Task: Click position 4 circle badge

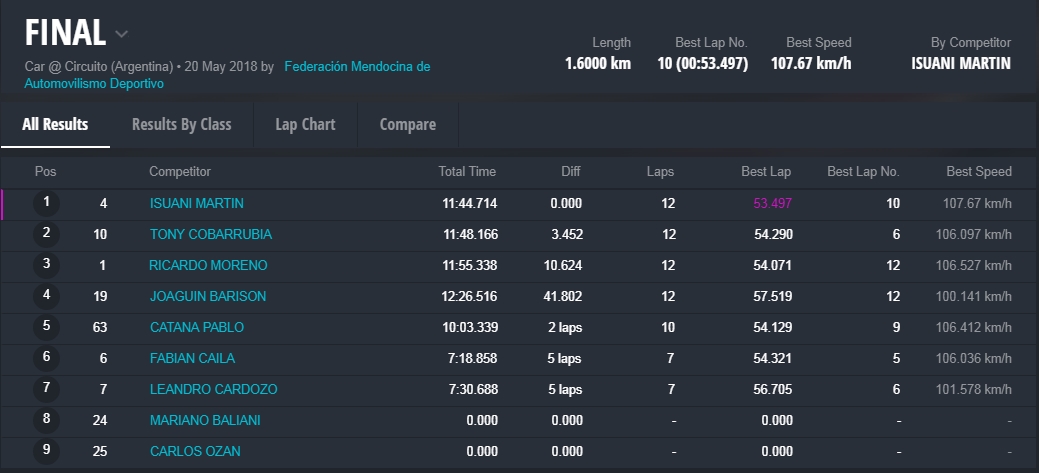Action: point(46,296)
